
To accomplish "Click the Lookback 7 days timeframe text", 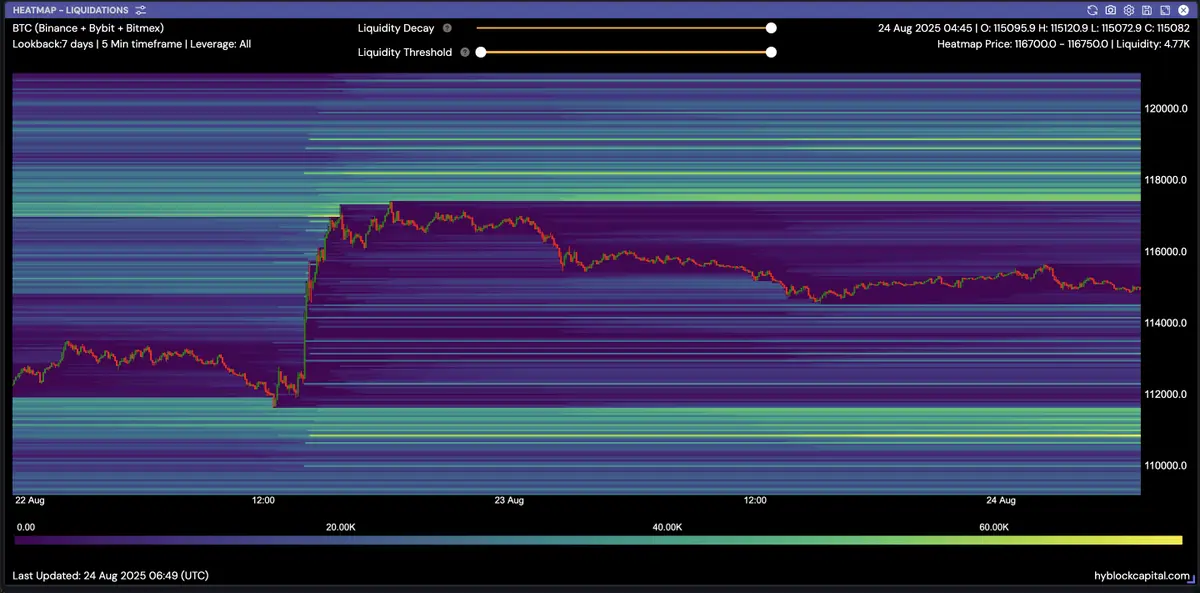I will click(x=132, y=45).
